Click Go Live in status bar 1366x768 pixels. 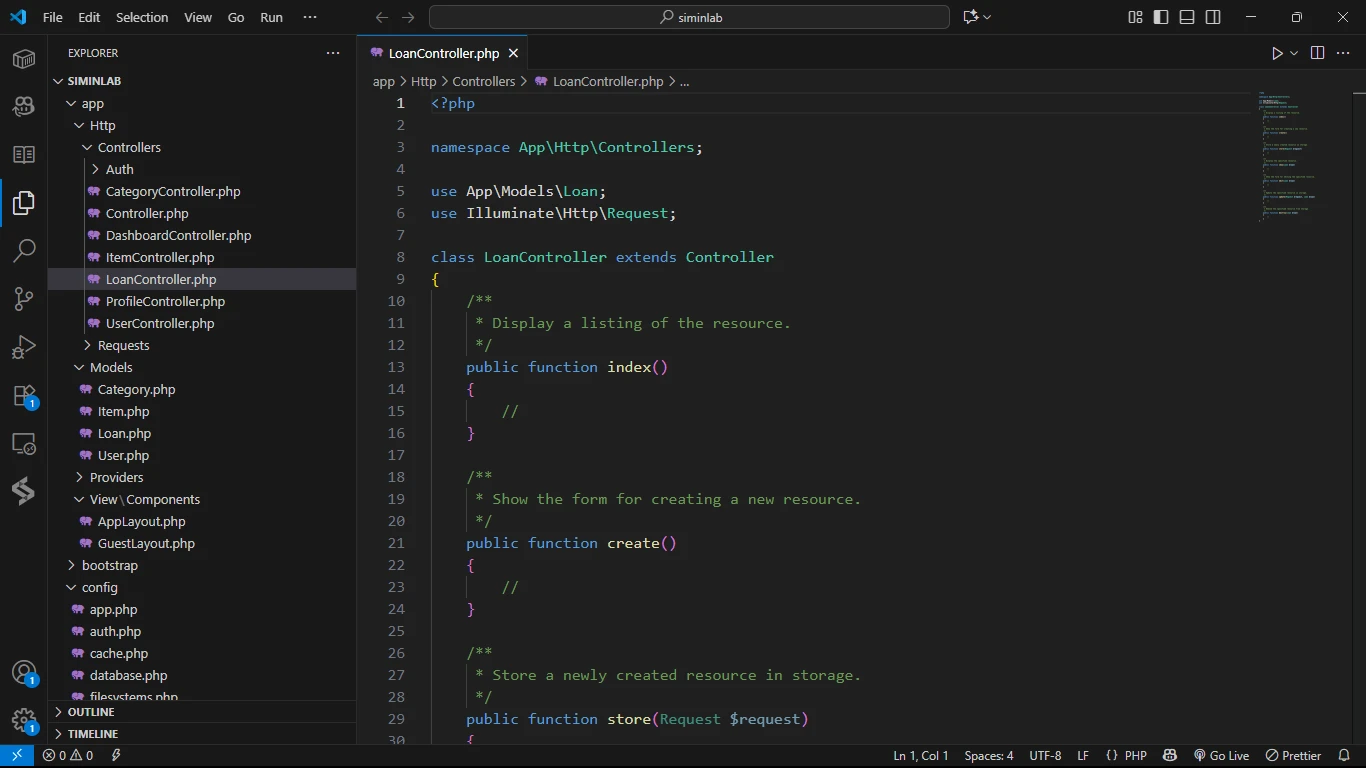pyautogui.click(x=1221, y=756)
